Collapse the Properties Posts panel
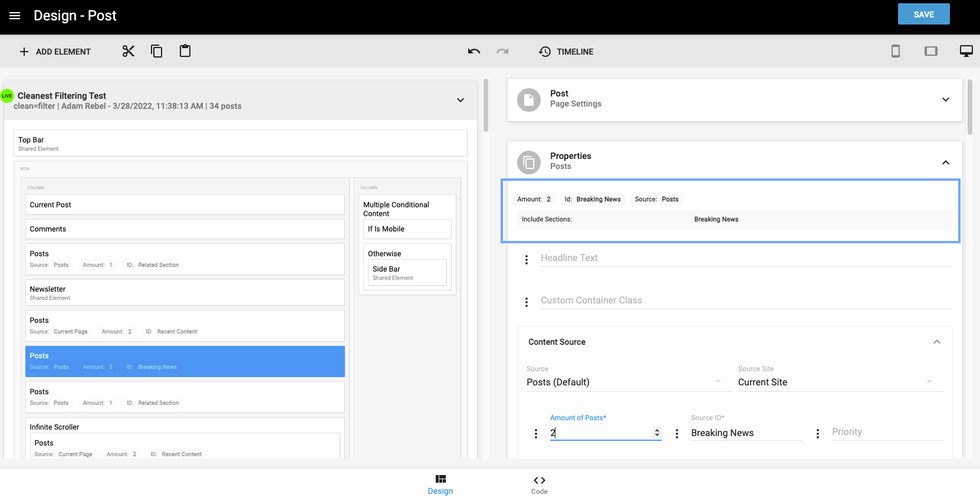Viewport: 980px width, 496px height. [945, 162]
